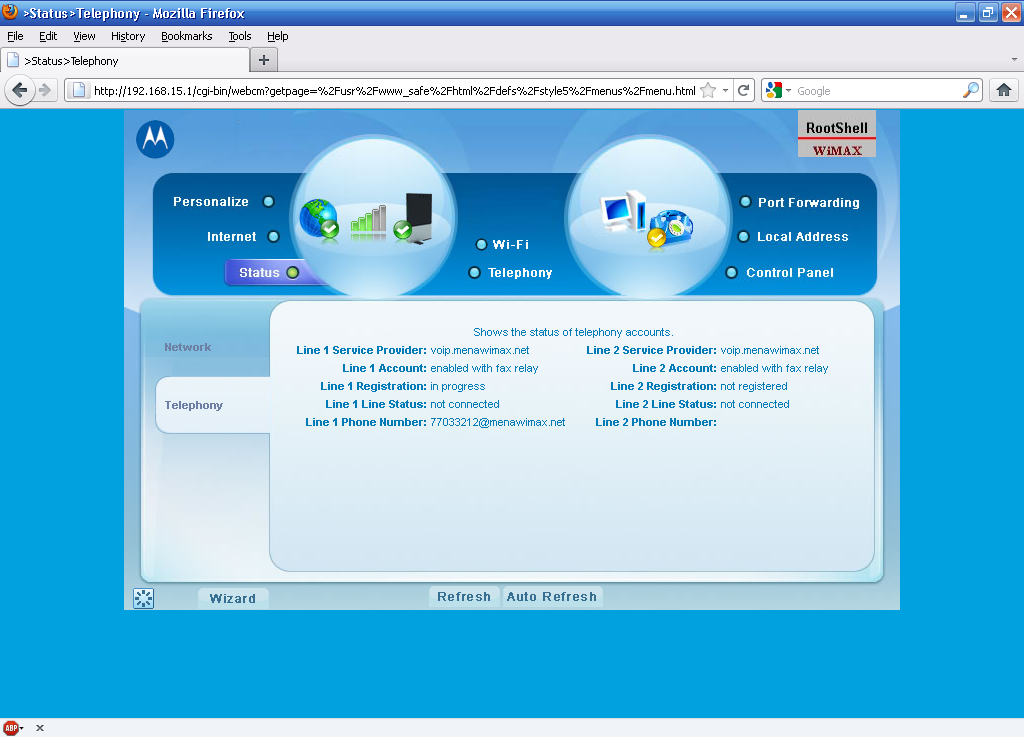The height and width of the screenshot is (737, 1024).
Task: Bookmark this page with the star icon
Action: 708,91
